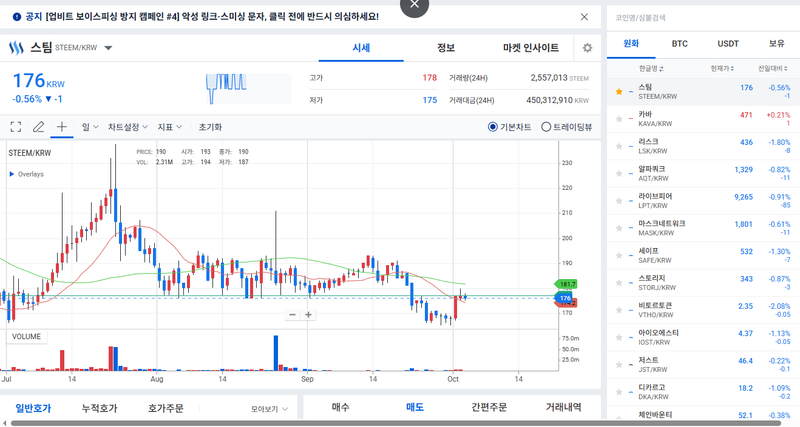The width and height of the screenshot is (800, 427).
Task: Open the 매수 buy order tab
Action: click(341, 407)
